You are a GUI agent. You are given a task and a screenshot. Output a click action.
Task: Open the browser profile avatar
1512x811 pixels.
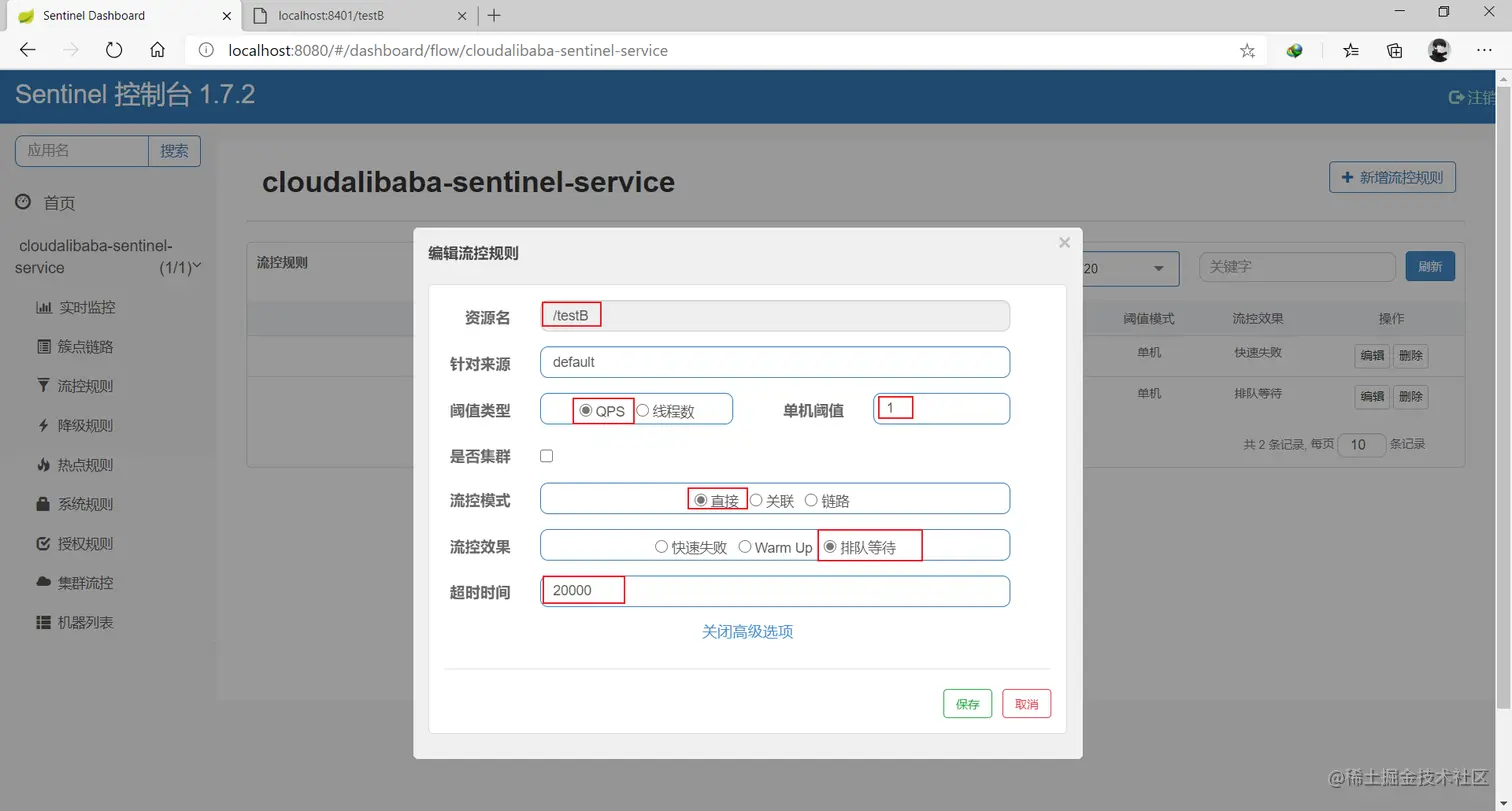[x=1439, y=50]
